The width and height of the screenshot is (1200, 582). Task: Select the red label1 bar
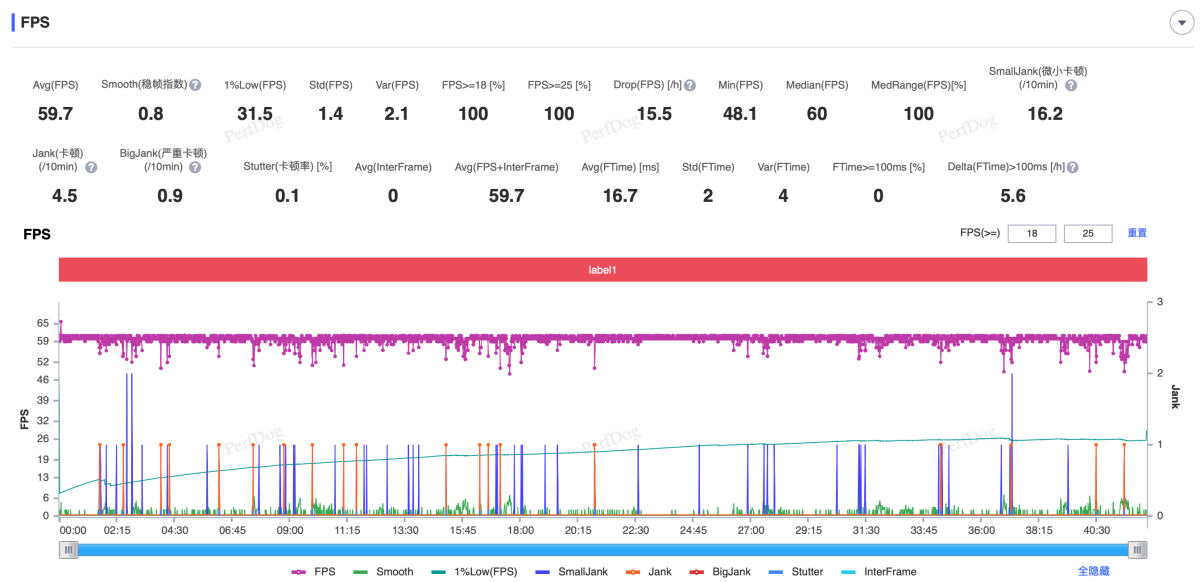[x=602, y=270]
